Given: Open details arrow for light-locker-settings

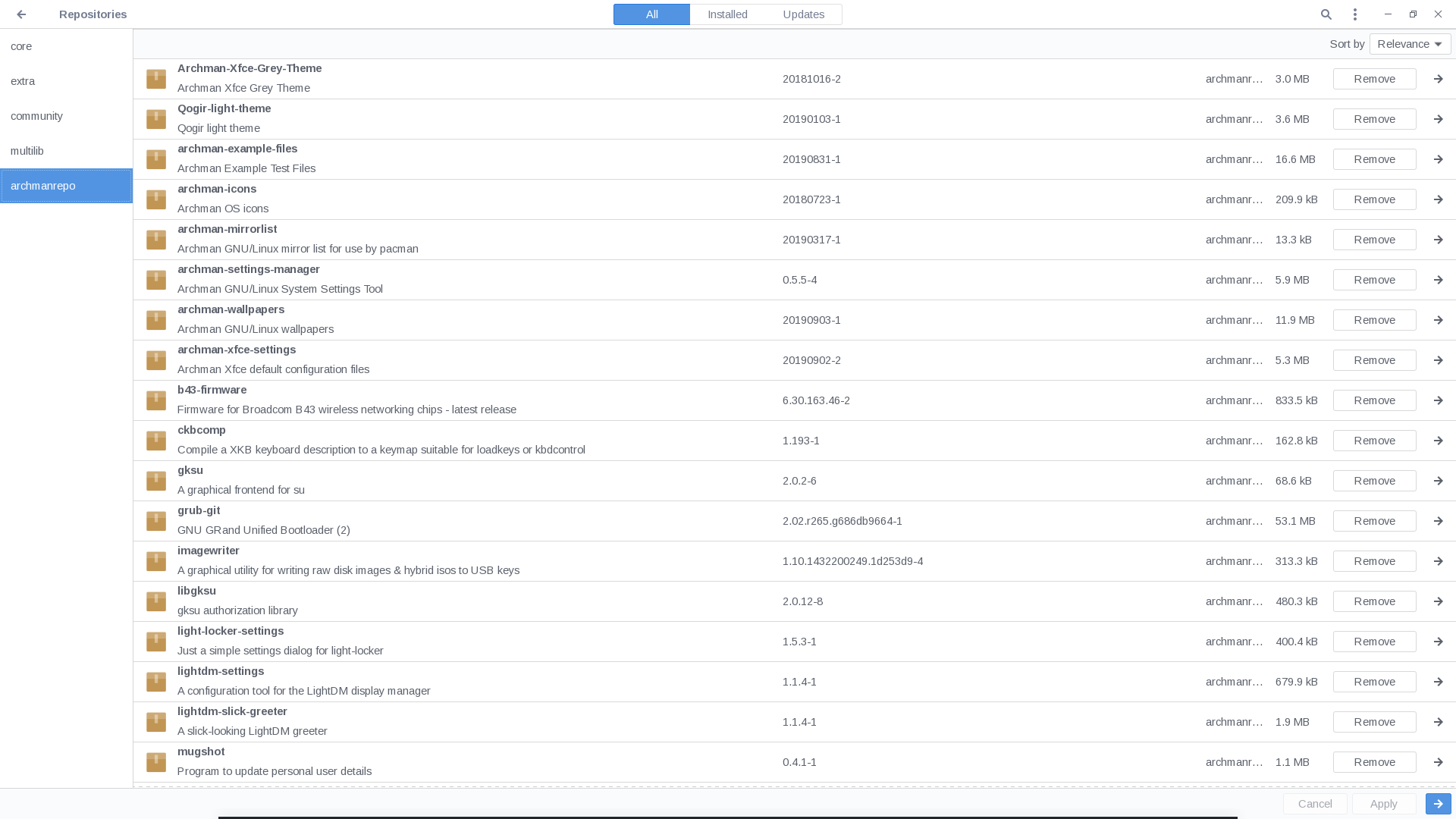Looking at the screenshot, I should [1438, 642].
